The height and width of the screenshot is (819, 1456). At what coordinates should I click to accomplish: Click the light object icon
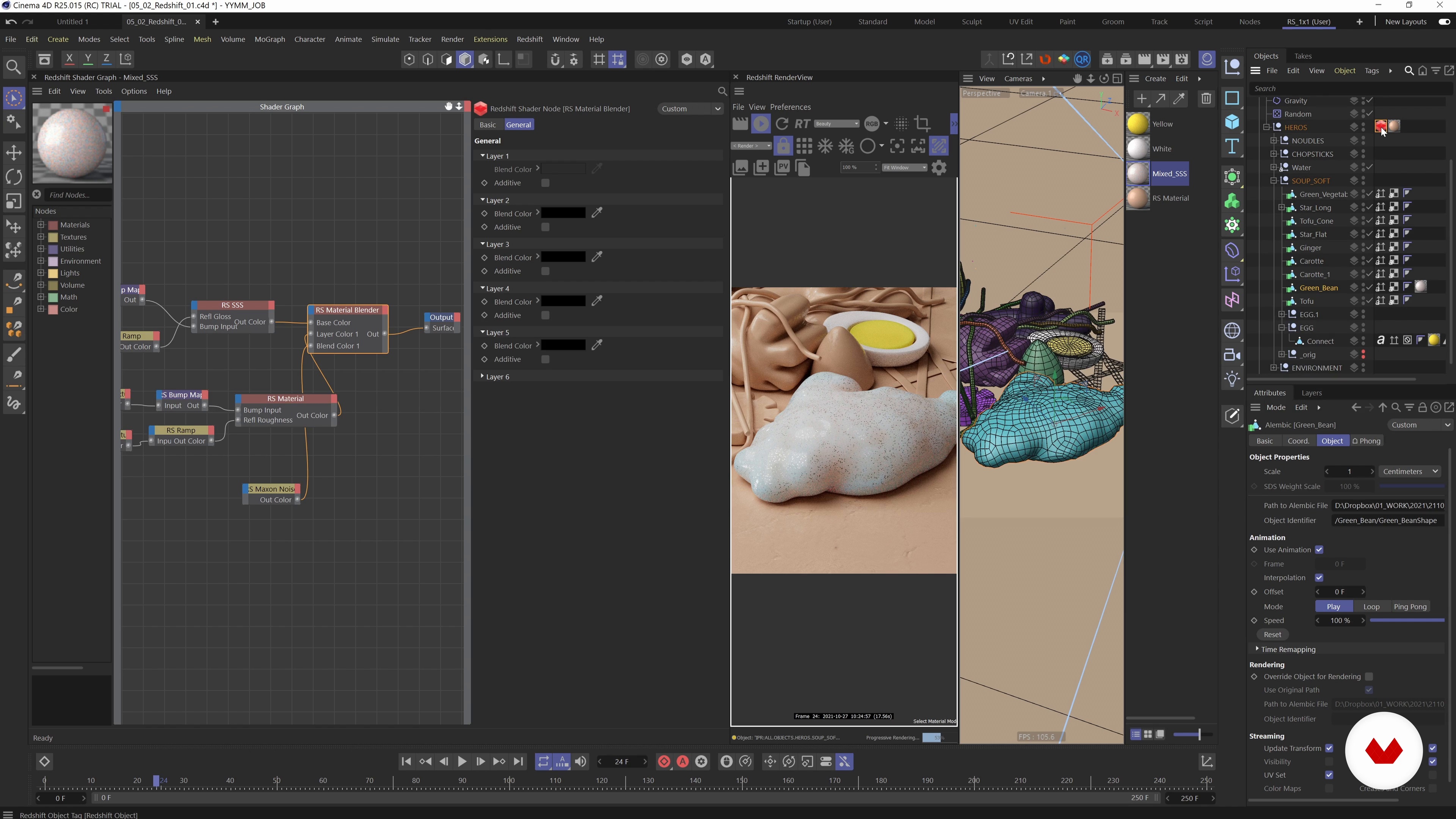1232,379
